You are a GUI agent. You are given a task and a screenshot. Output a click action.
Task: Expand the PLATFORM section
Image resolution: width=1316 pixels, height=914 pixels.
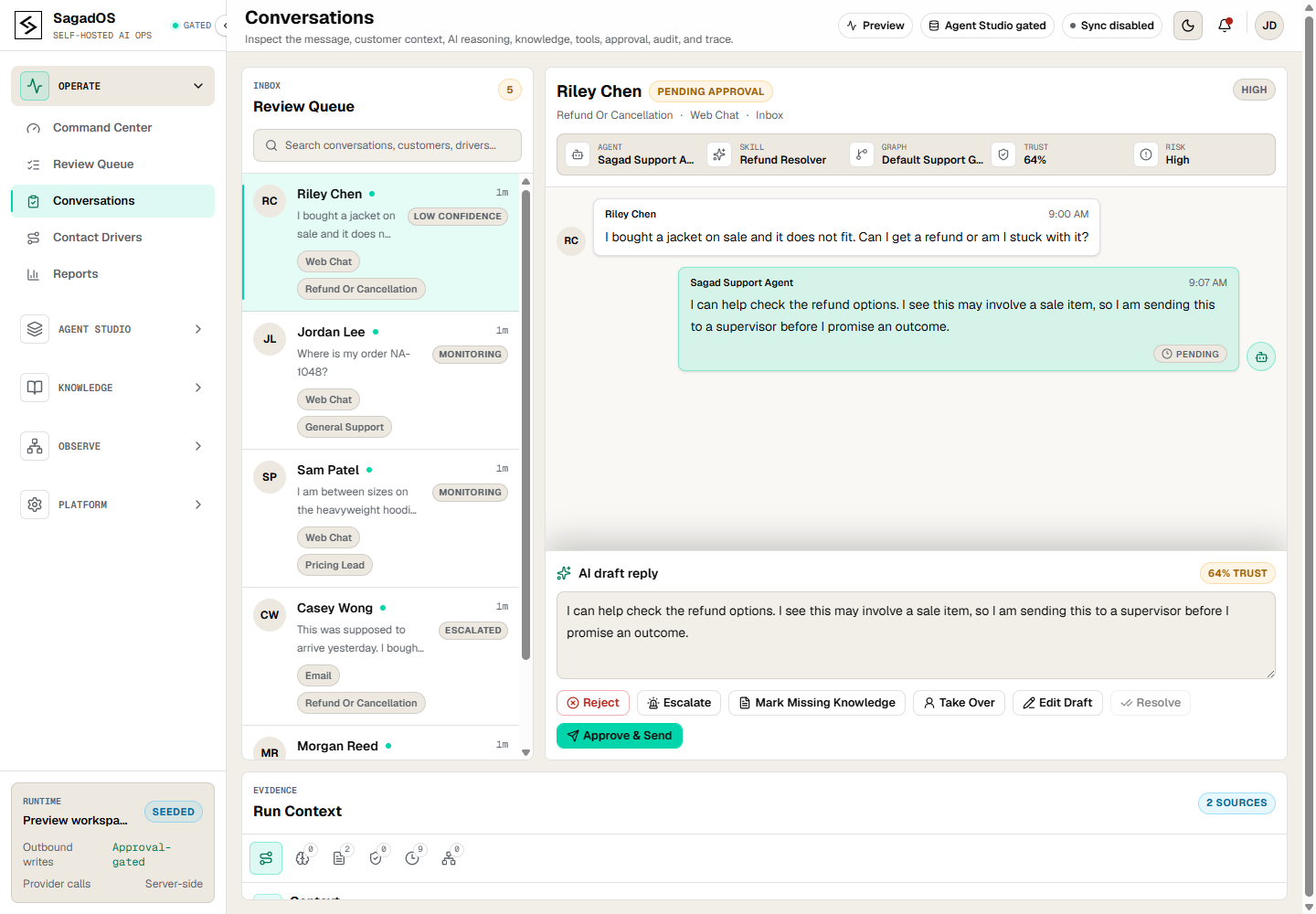tap(112, 505)
